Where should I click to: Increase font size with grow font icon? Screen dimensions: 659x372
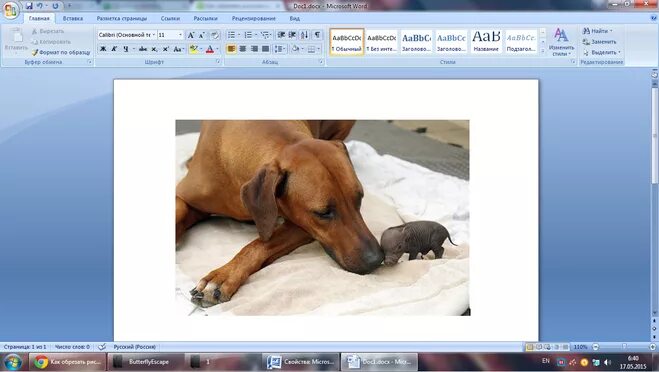pos(191,35)
